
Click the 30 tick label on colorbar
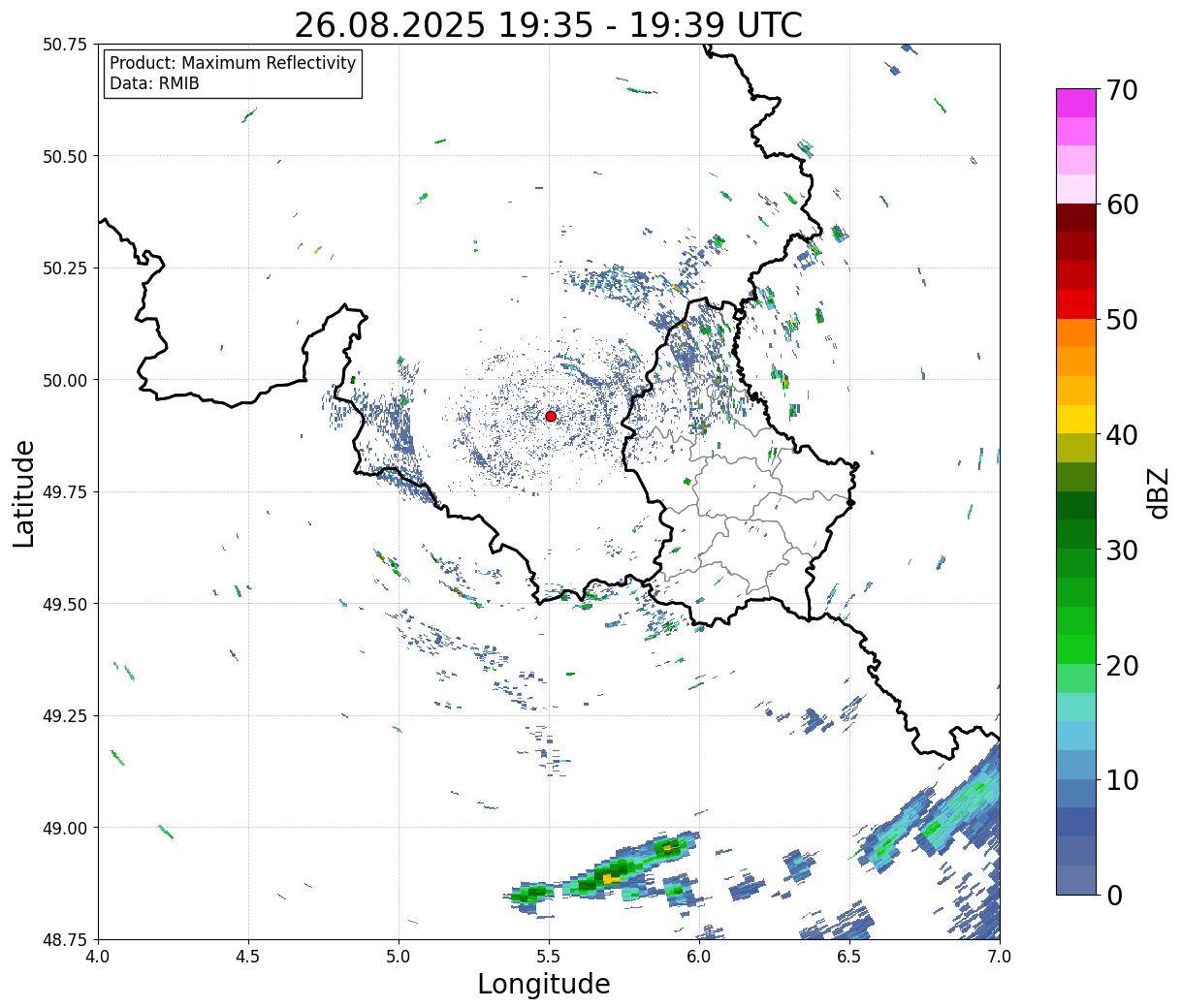tap(1122, 550)
